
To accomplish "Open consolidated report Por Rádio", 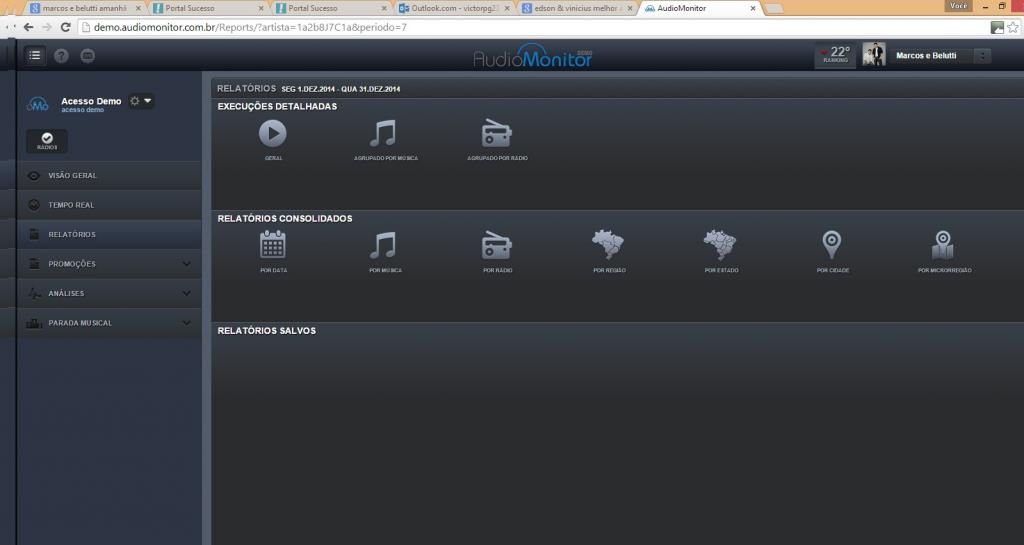I will point(497,245).
